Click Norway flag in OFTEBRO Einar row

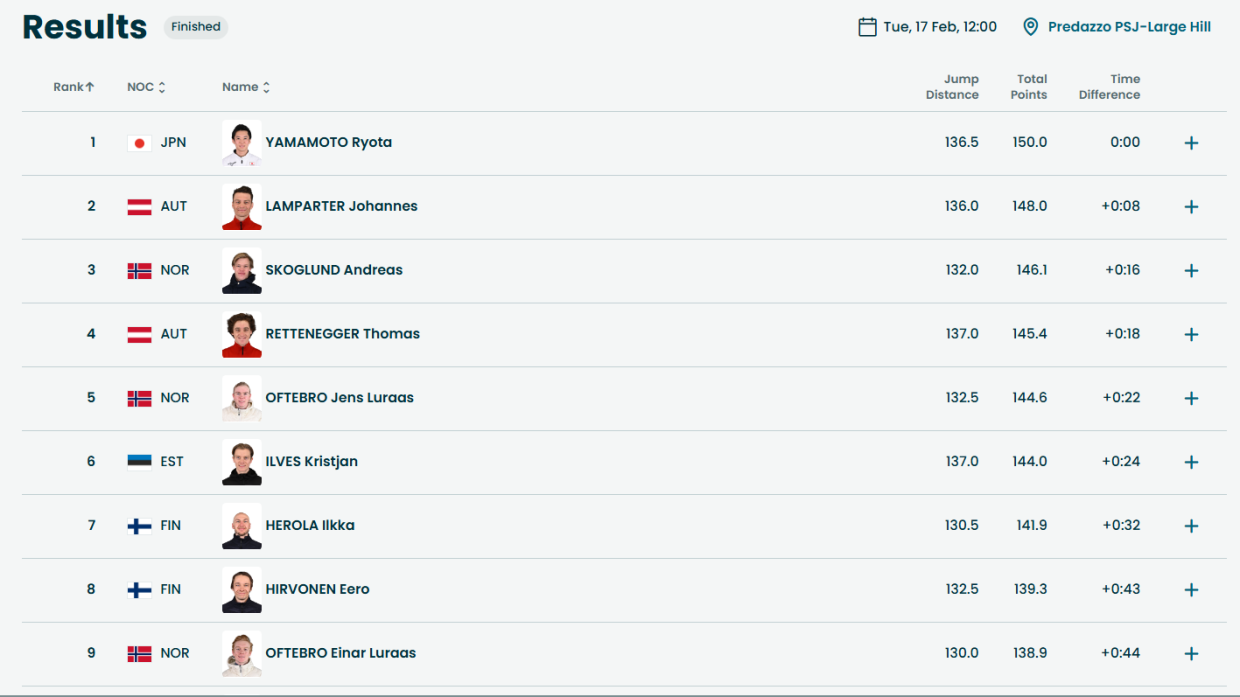139,654
